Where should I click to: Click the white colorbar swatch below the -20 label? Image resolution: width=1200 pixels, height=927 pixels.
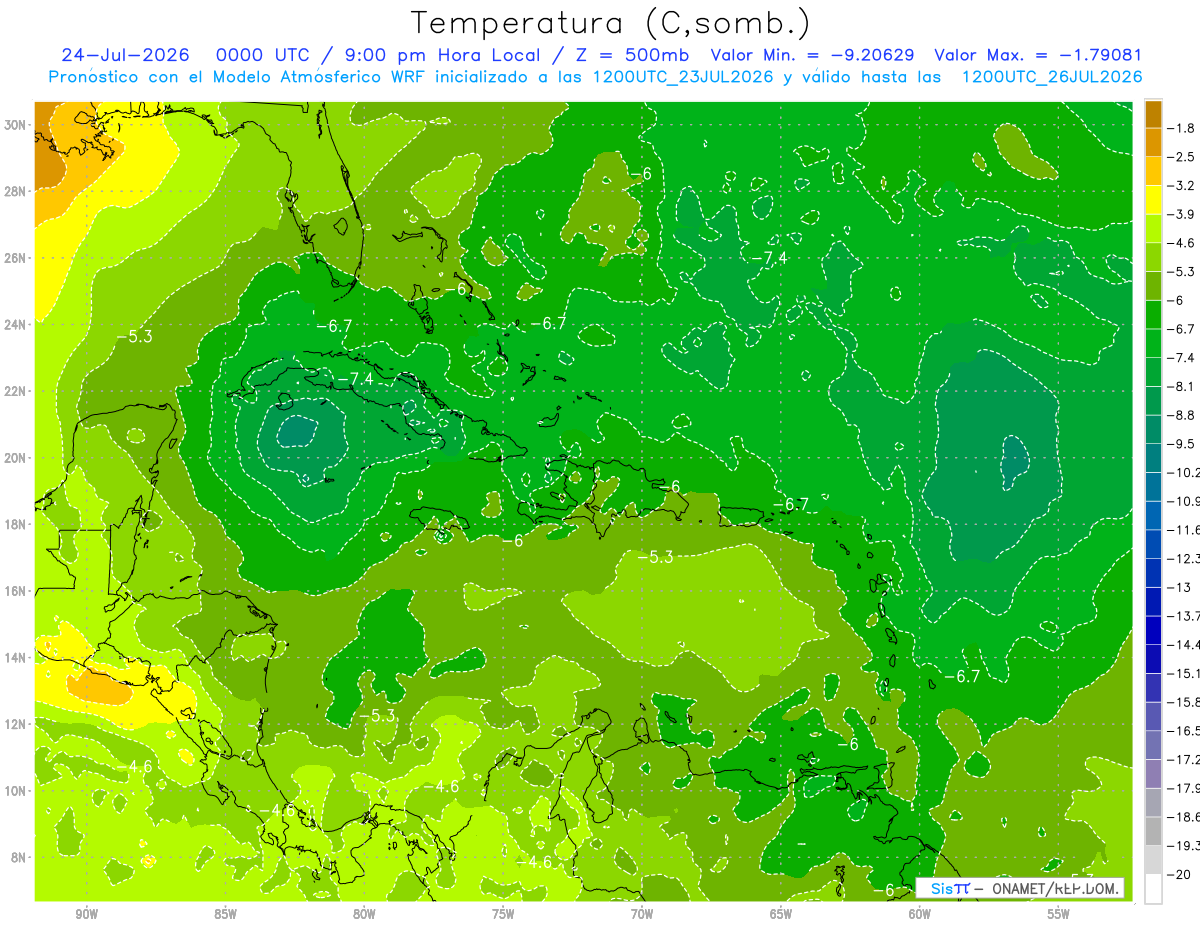(x=1153, y=889)
